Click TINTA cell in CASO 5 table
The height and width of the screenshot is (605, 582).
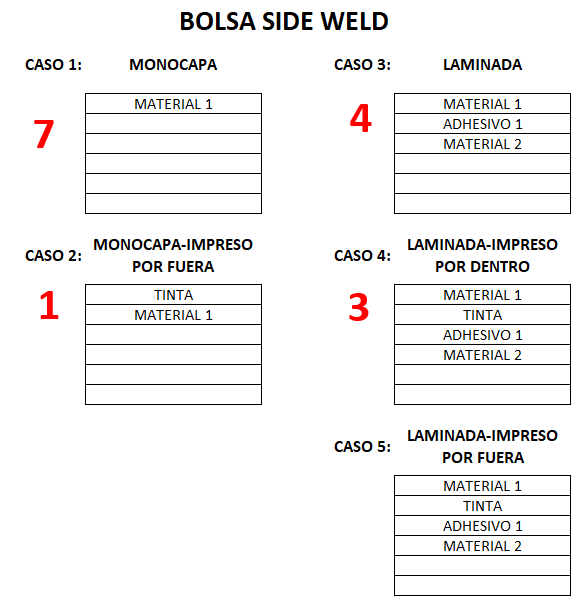482,506
